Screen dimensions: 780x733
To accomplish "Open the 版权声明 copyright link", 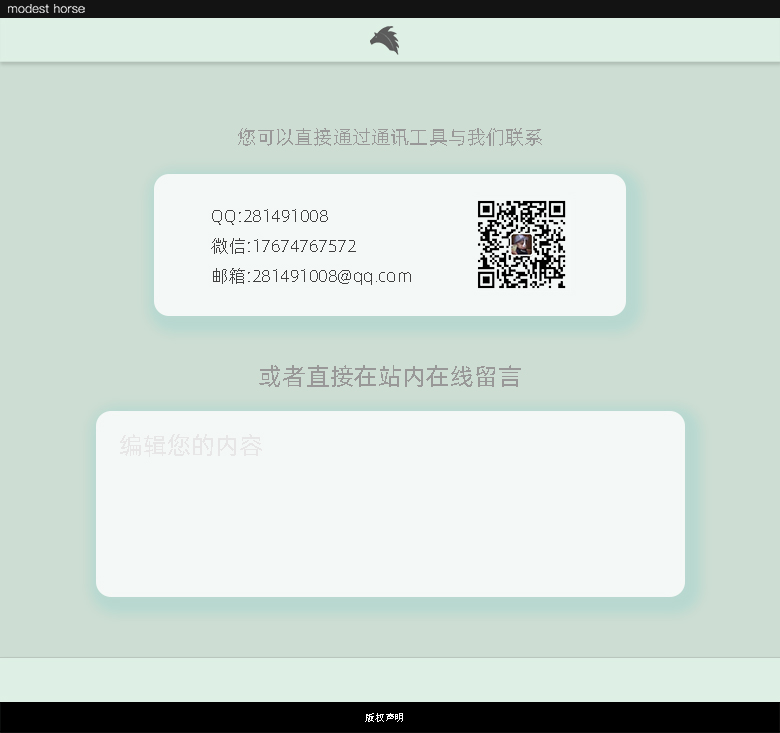I will [x=384, y=718].
